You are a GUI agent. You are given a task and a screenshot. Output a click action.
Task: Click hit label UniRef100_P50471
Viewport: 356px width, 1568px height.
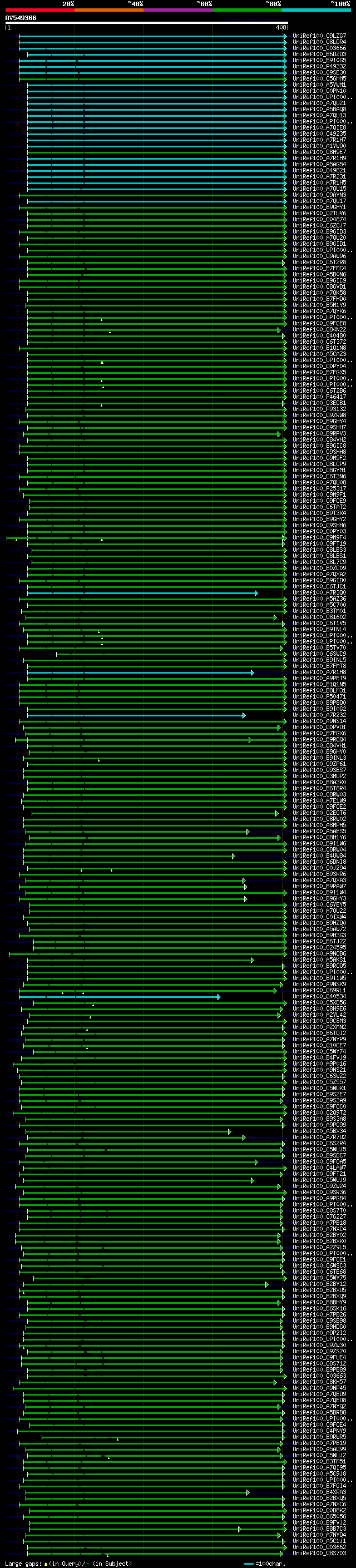tap(319, 697)
